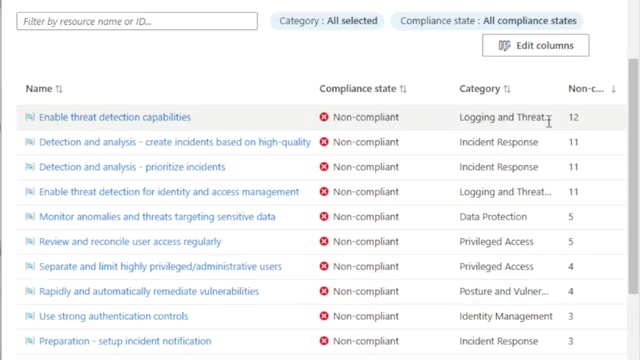Open the Compliance state filter pill
This screenshot has width=640, height=360.
coord(487,21)
